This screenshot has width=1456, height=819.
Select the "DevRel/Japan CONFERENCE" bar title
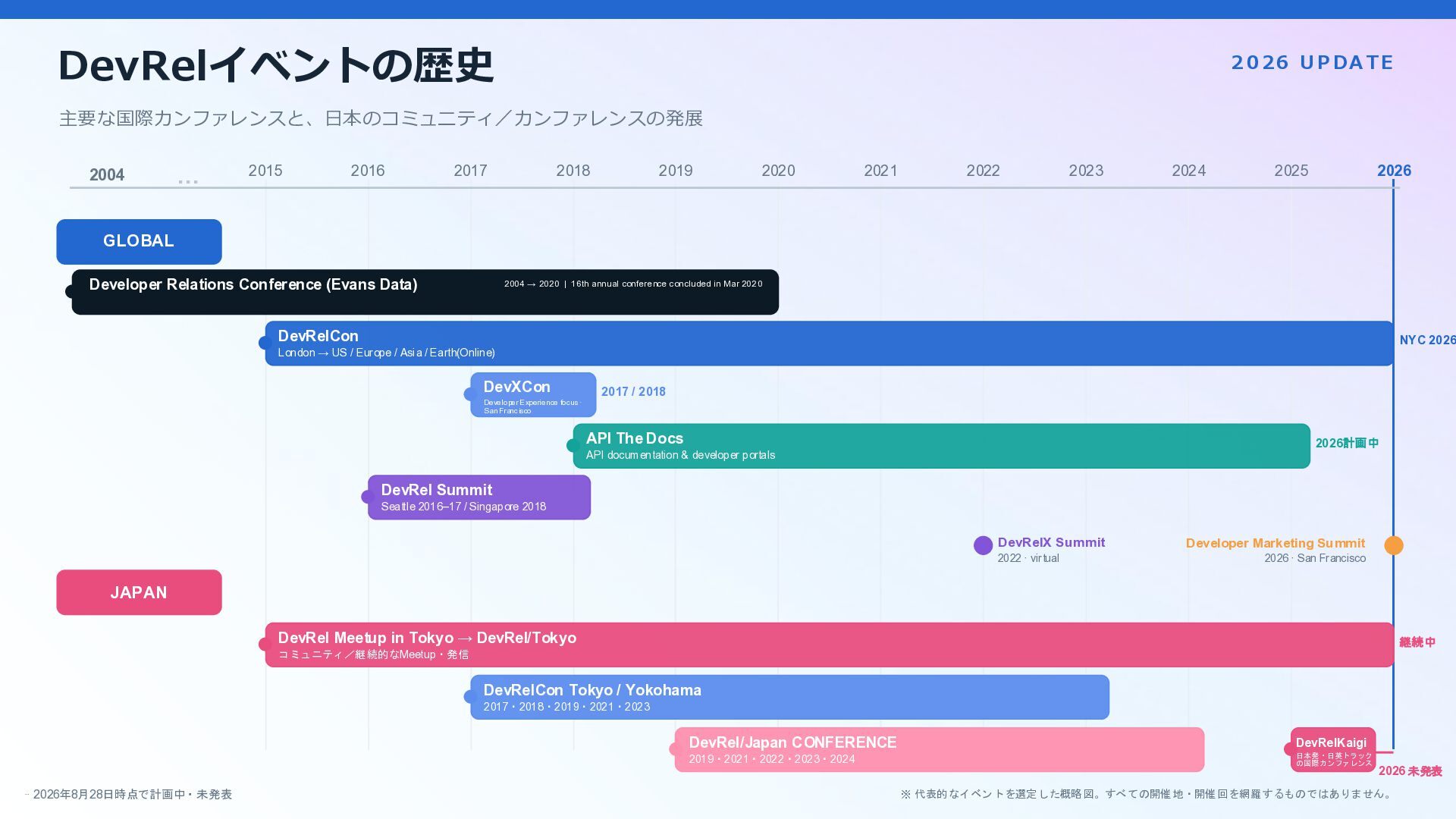(792, 742)
